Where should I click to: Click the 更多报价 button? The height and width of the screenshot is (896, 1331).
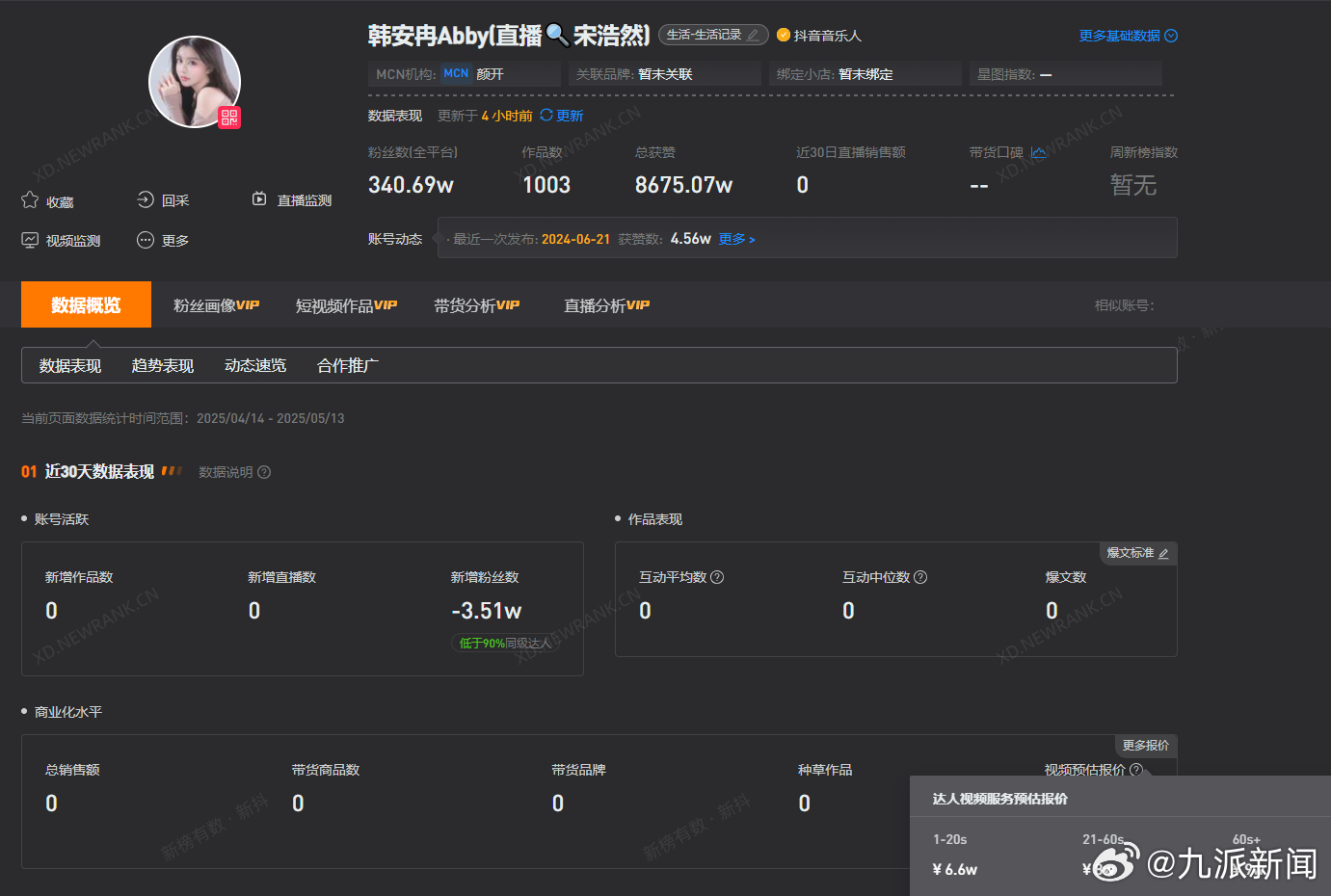[x=1145, y=746]
